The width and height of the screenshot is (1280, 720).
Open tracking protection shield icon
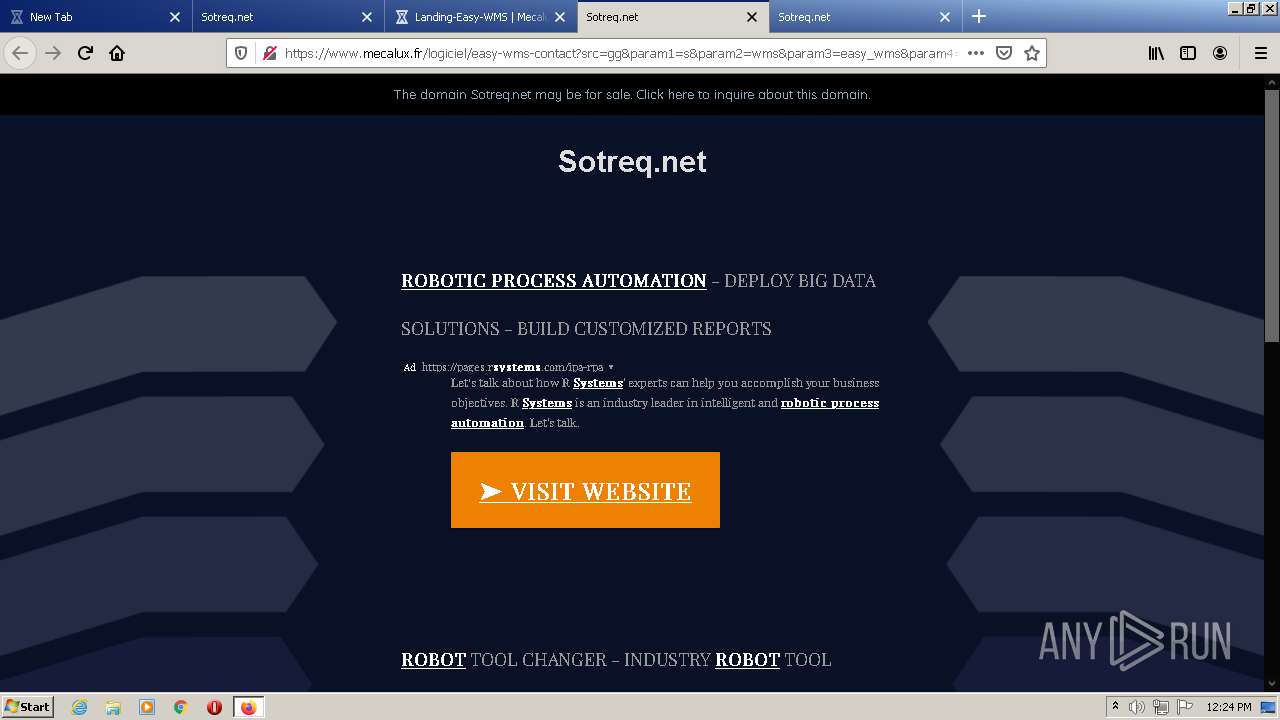tap(241, 53)
